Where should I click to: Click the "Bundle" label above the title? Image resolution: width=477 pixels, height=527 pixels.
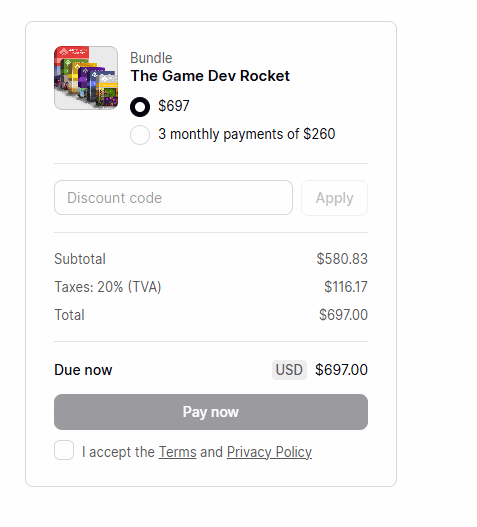tap(151, 58)
